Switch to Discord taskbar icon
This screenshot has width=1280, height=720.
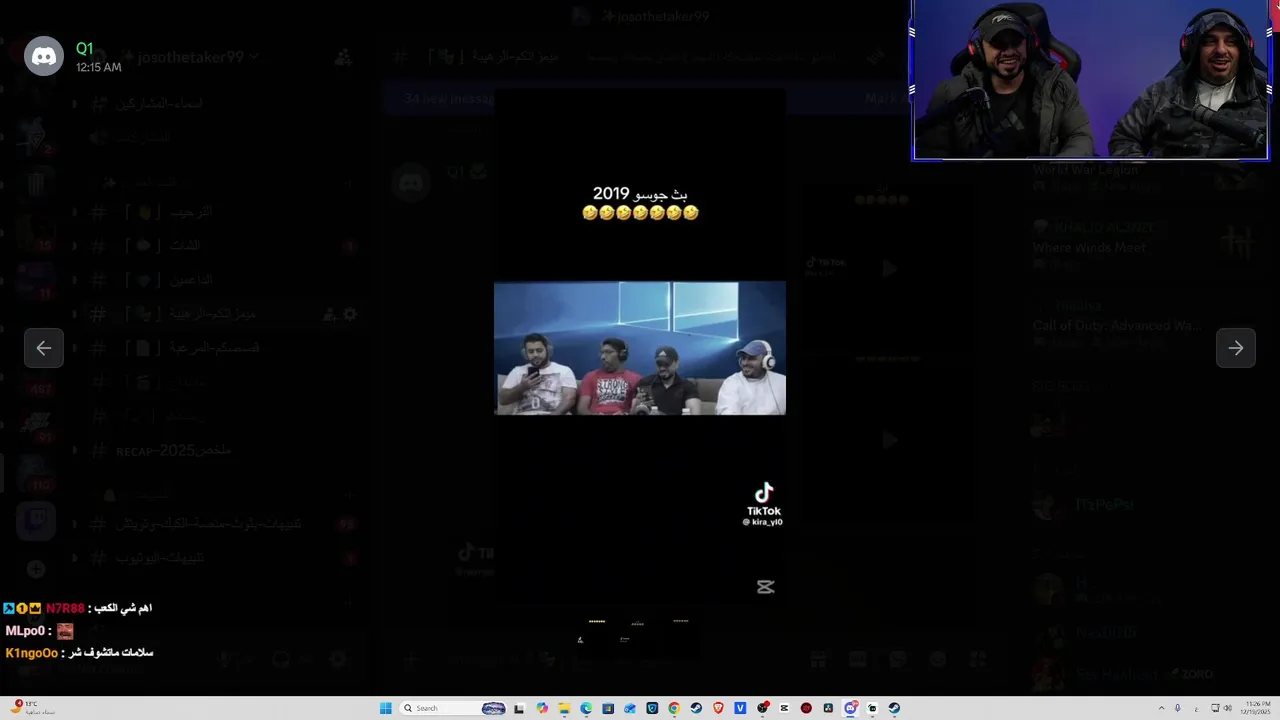[x=851, y=708]
